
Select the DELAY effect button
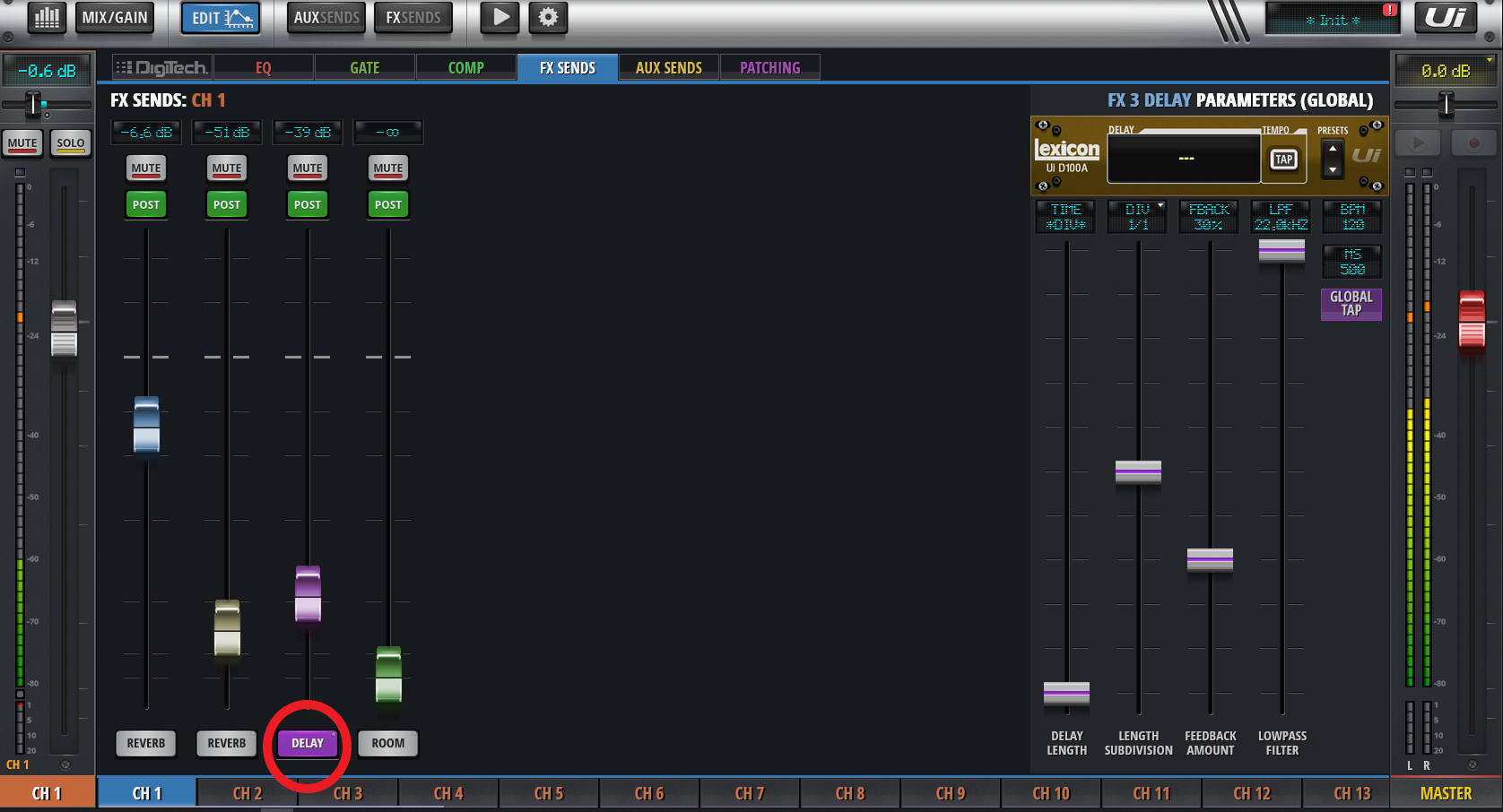point(308,743)
